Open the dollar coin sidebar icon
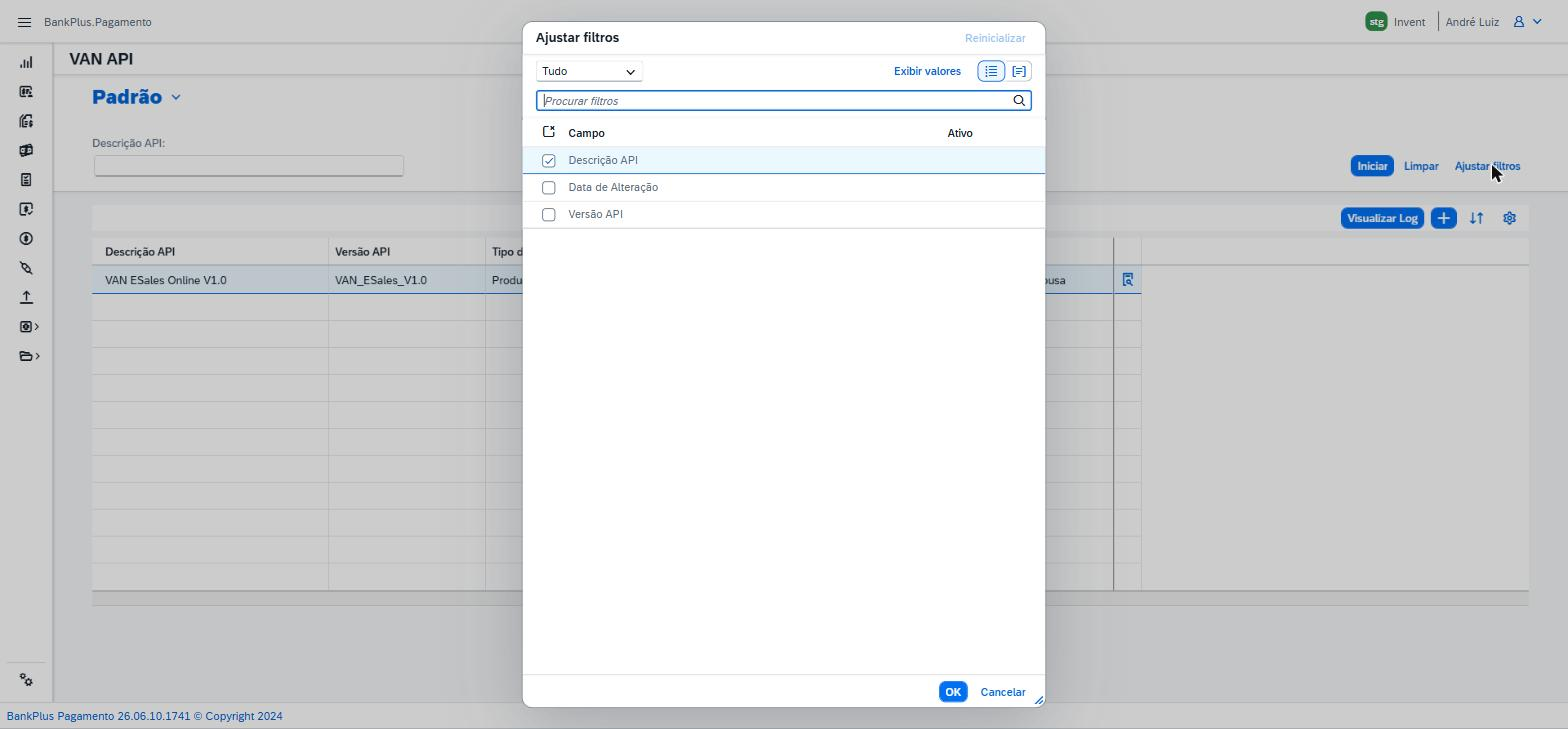Viewport: 1568px width, 729px height. (x=26, y=239)
